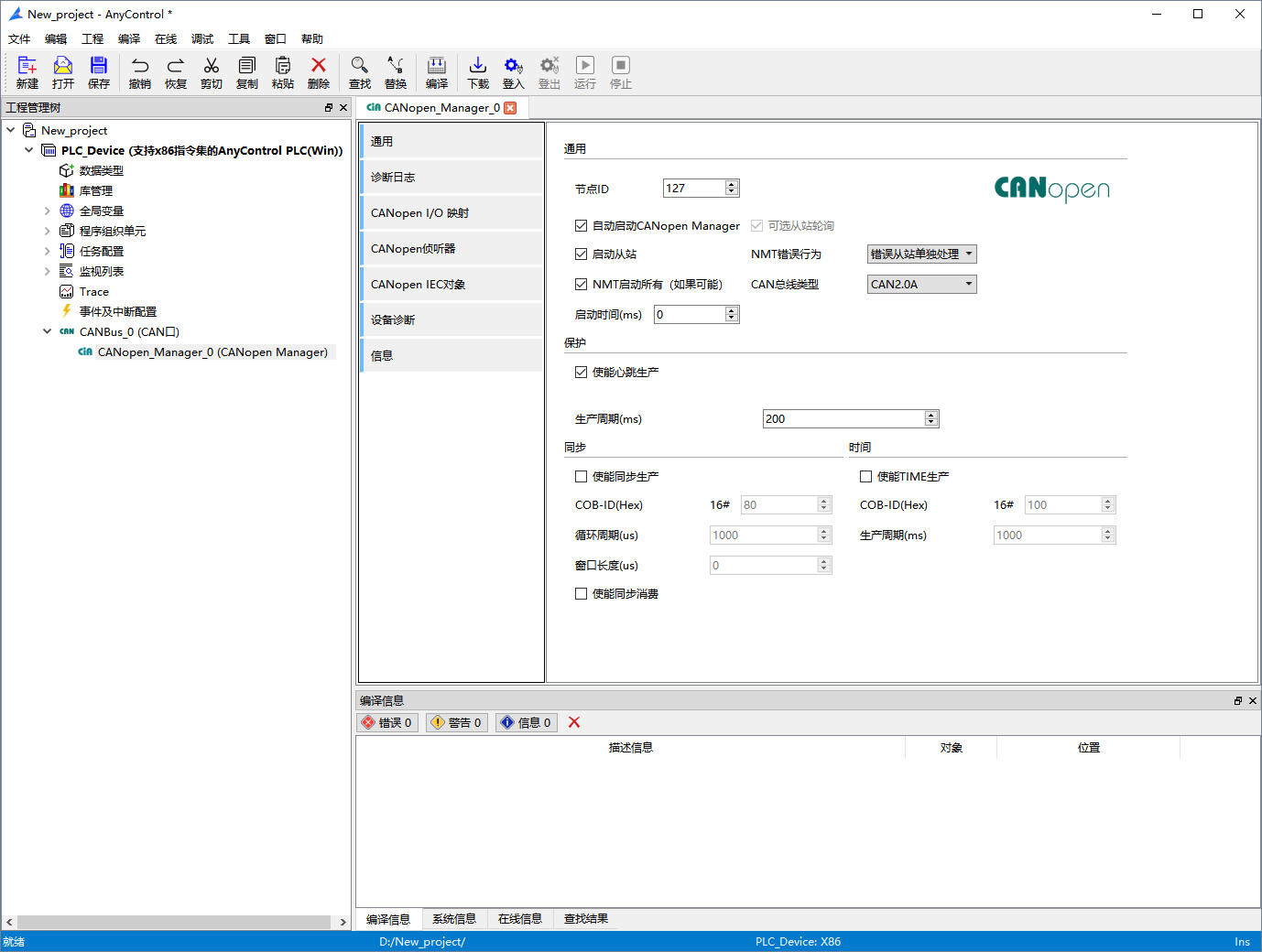Float the 编译信息 panel
This screenshot has height=952, width=1262.
(1238, 700)
